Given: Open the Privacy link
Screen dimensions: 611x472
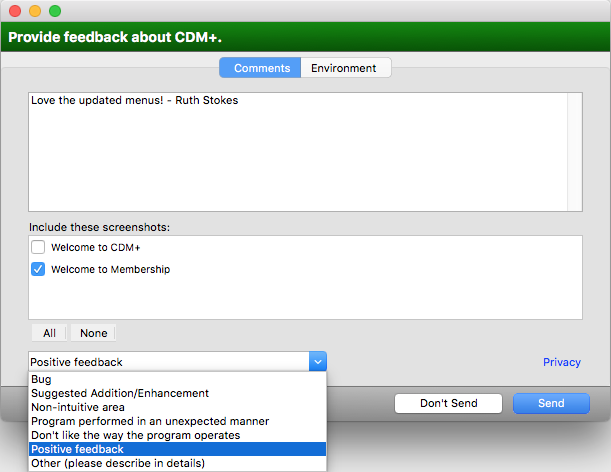Looking at the screenshot, I should (x=561, y=362).
